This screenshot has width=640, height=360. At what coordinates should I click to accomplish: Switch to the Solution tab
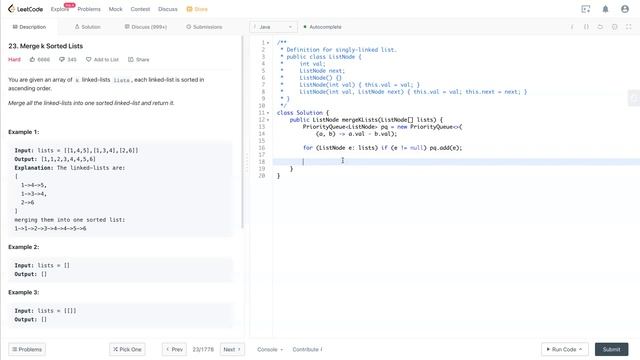tap(87, 27)
